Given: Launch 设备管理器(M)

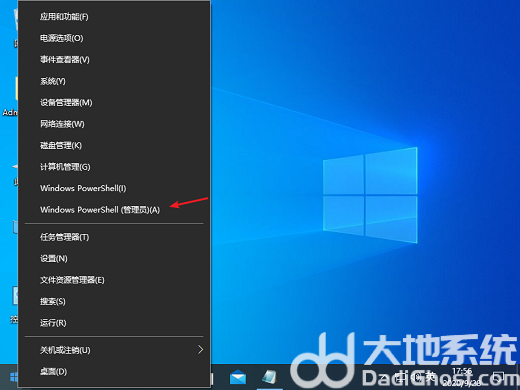Looking at the screenshot, I should (x=114, y=102).
